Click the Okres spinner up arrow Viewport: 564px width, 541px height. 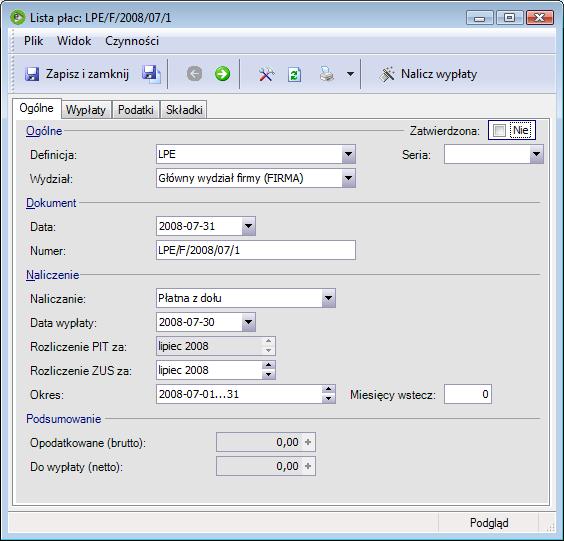tap(328, 390)
